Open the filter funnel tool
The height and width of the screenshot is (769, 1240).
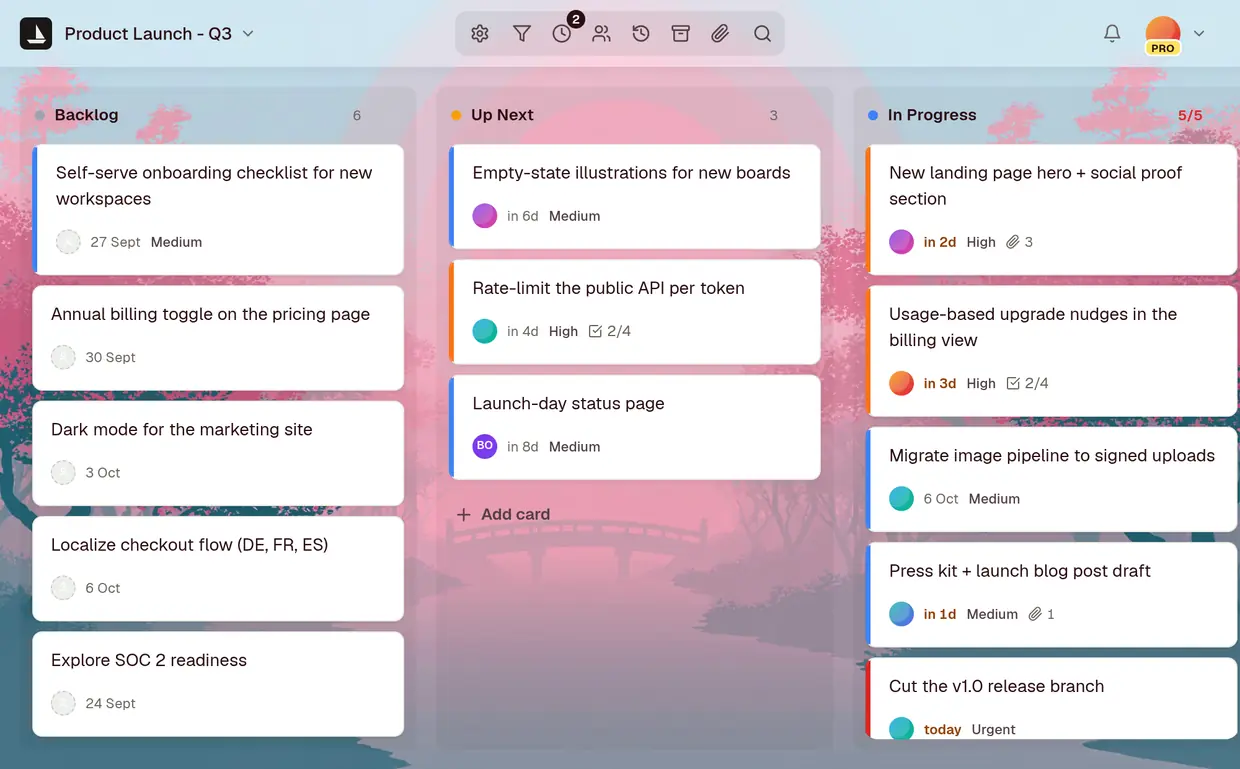click(x=522, y=34)
